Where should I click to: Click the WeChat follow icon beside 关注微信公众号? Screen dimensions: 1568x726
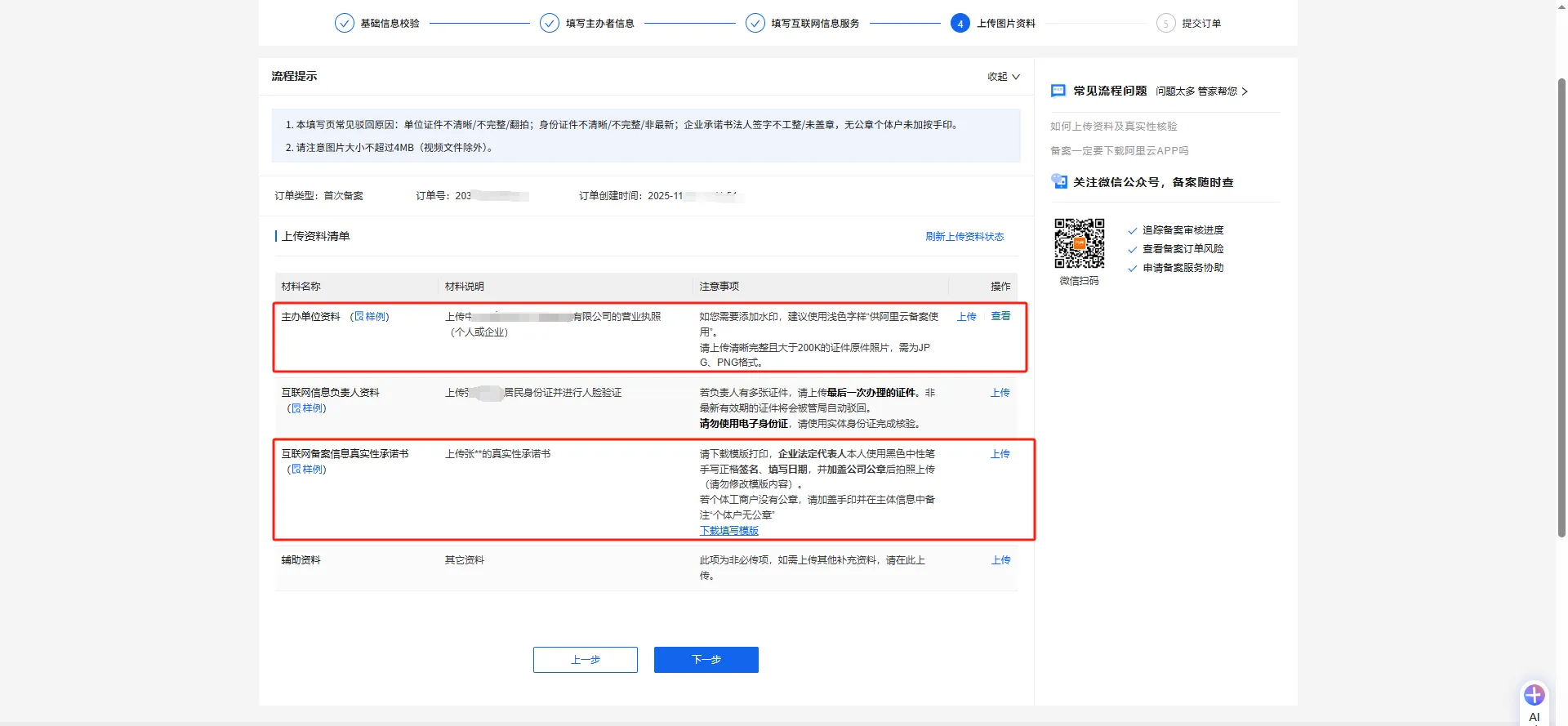(1059, 181)
